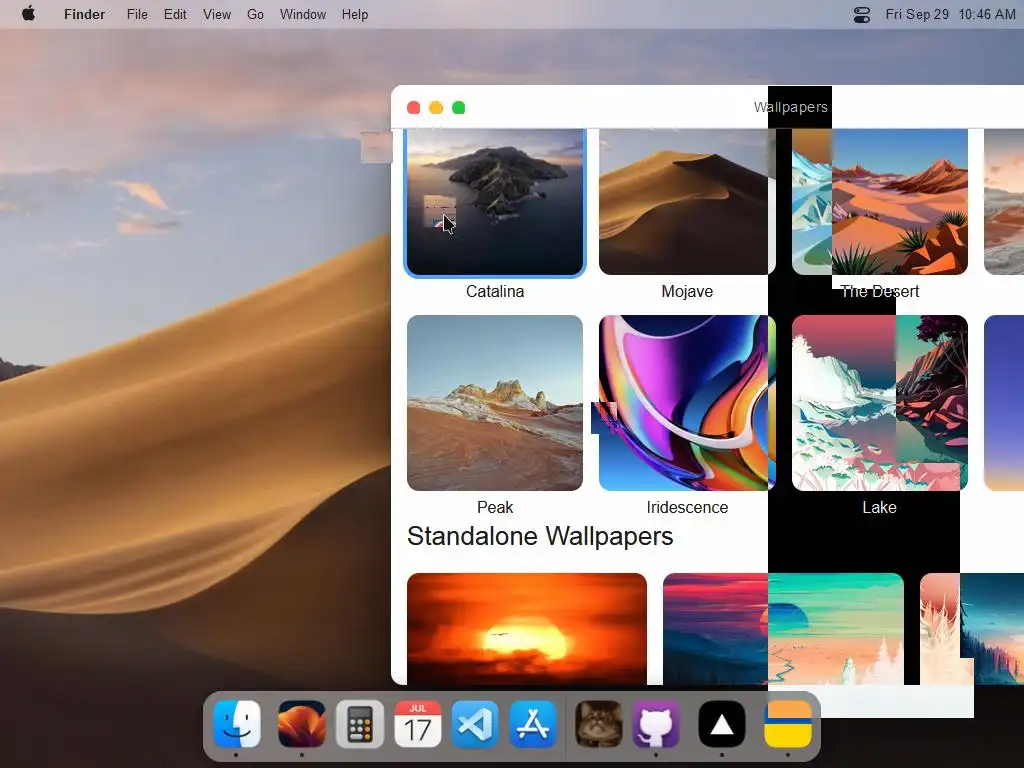Viewport: 1024px width, 768px height.
Task: Open the App Store dock icon
Action: 534,724
